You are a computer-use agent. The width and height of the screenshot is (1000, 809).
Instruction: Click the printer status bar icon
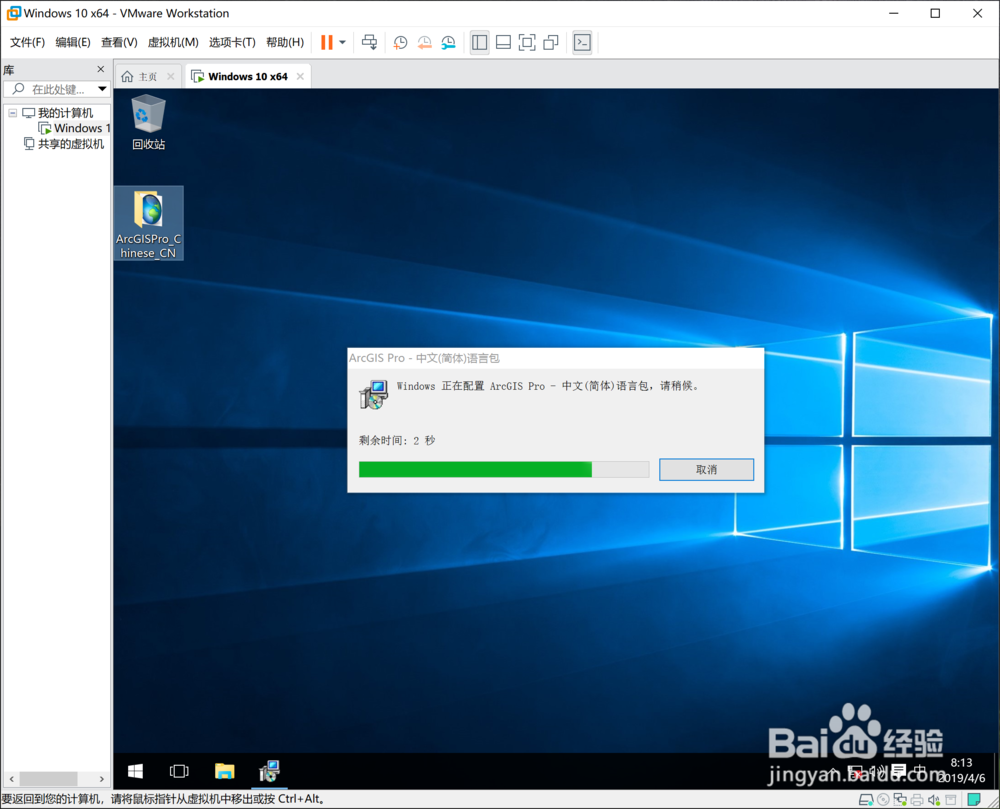[917, 799]
